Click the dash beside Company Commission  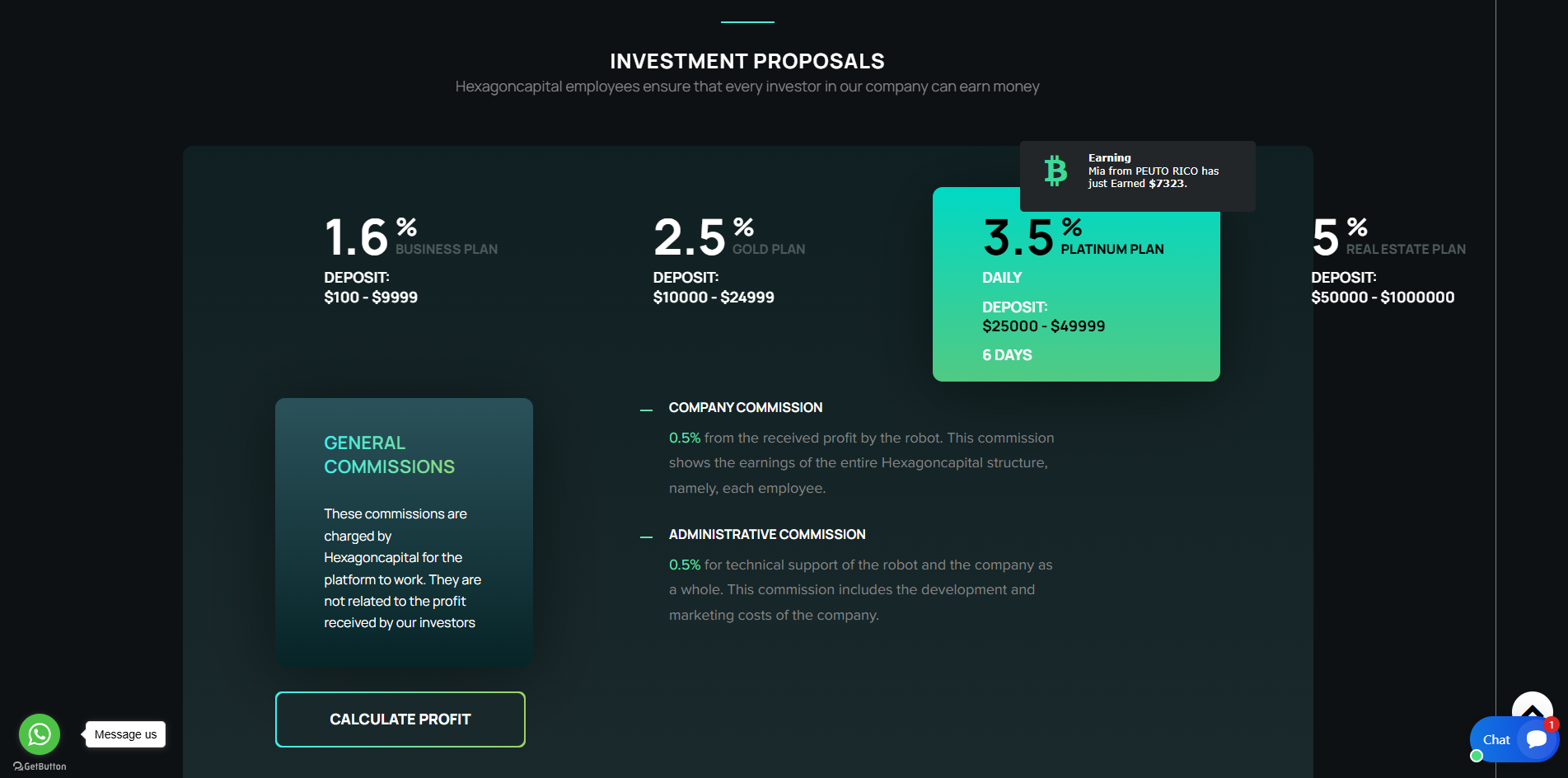(x=646, y=410)
